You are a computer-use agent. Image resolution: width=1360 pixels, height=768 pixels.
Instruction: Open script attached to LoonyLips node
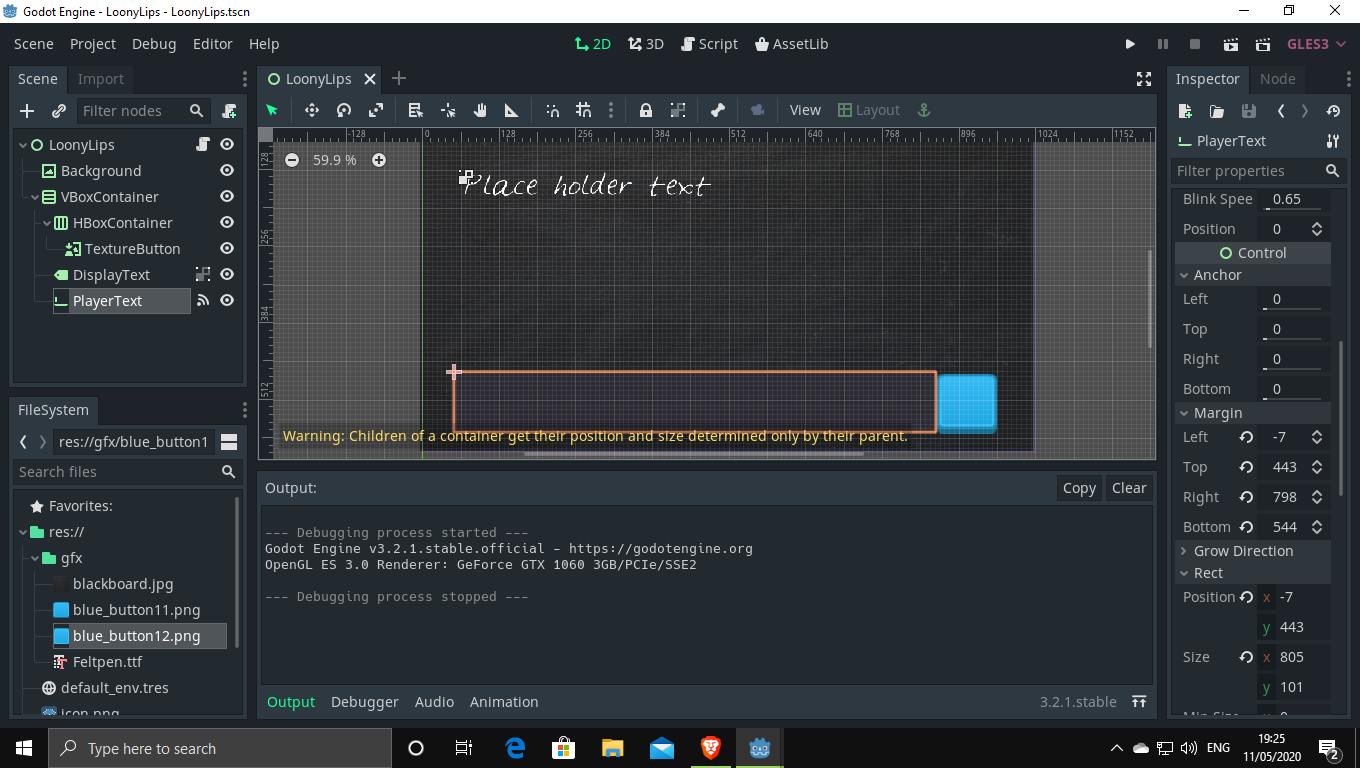coord(203,145)
